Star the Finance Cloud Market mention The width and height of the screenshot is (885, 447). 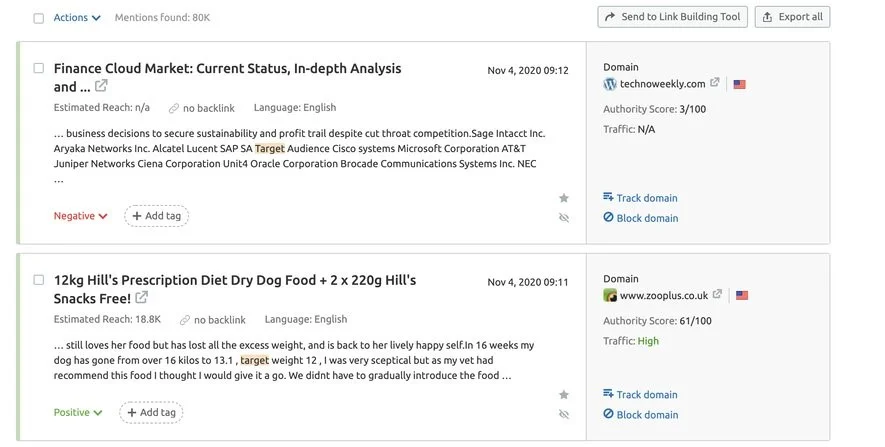click(x=564, y=198)
